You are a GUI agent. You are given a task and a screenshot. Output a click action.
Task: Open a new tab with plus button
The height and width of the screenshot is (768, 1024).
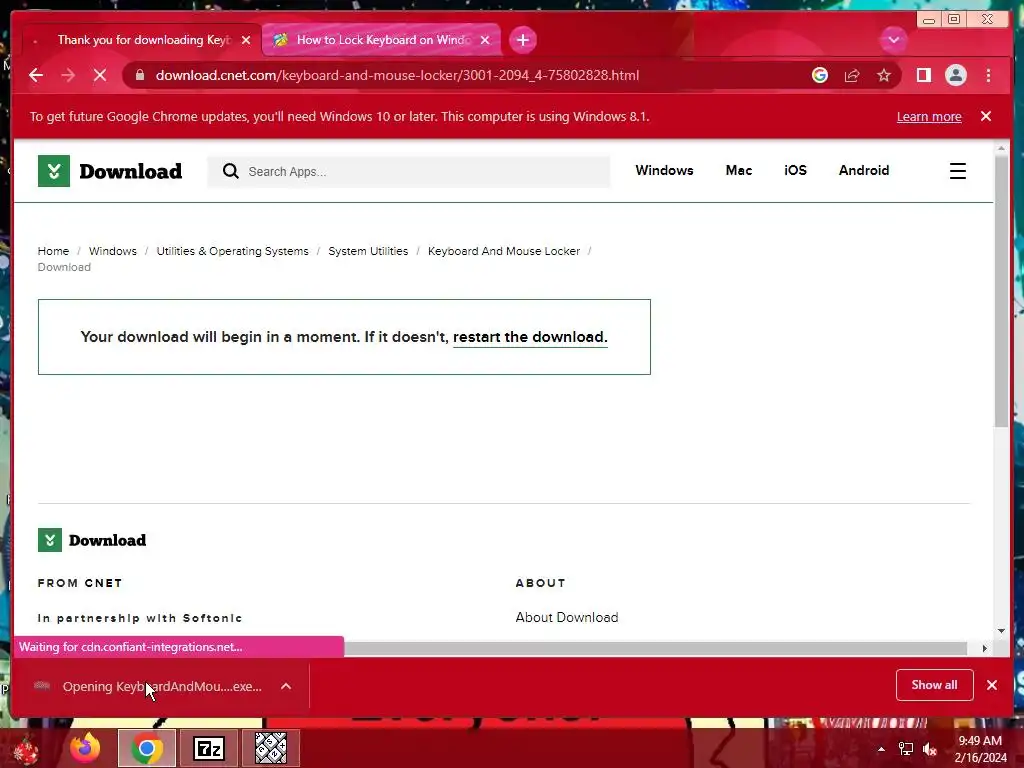[x=522, y=40]
